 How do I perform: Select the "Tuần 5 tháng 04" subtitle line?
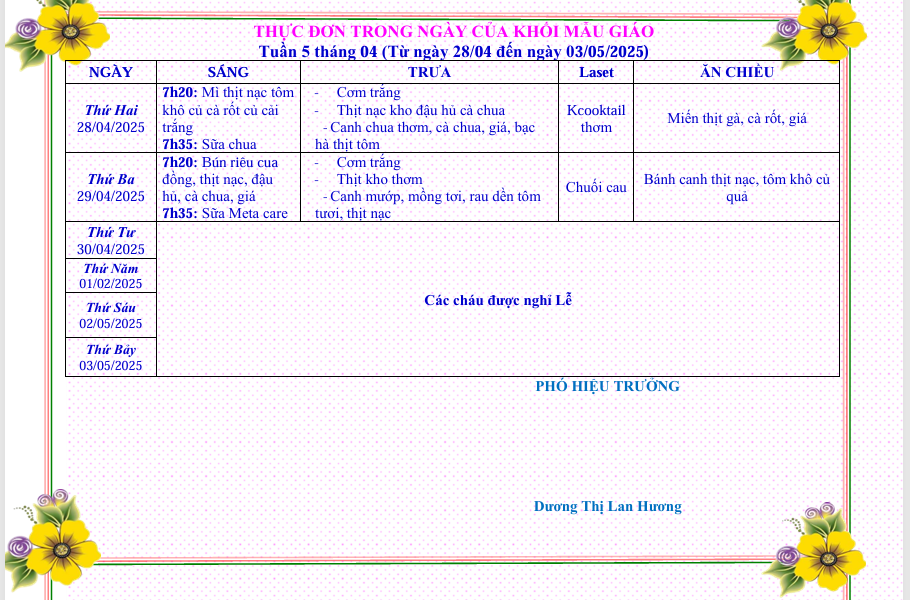tap(453, 51)
